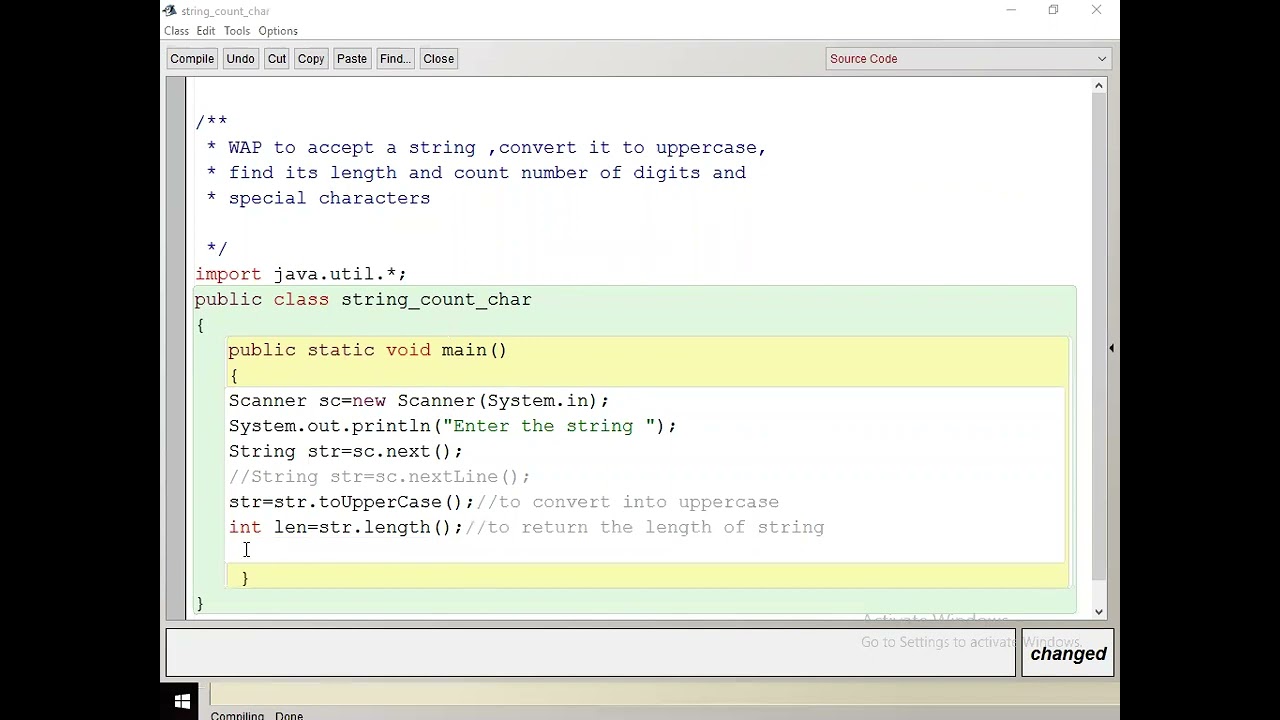The height and width of the screenshot is (720, 1280).
Task: Click the 'special characters' comment line
Action: tap(318, 198)
